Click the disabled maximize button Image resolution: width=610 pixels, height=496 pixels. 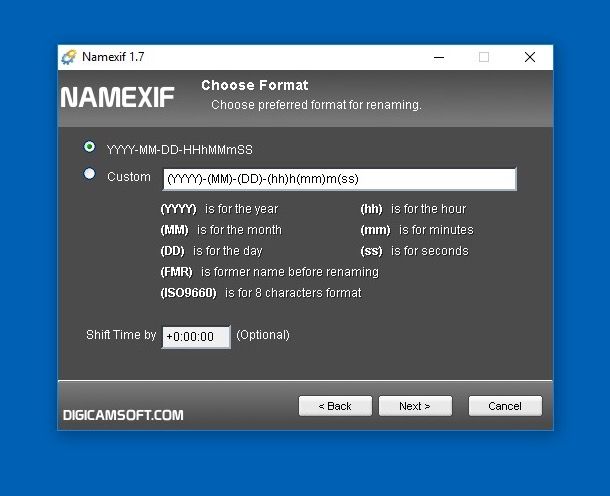pos(484,57)
